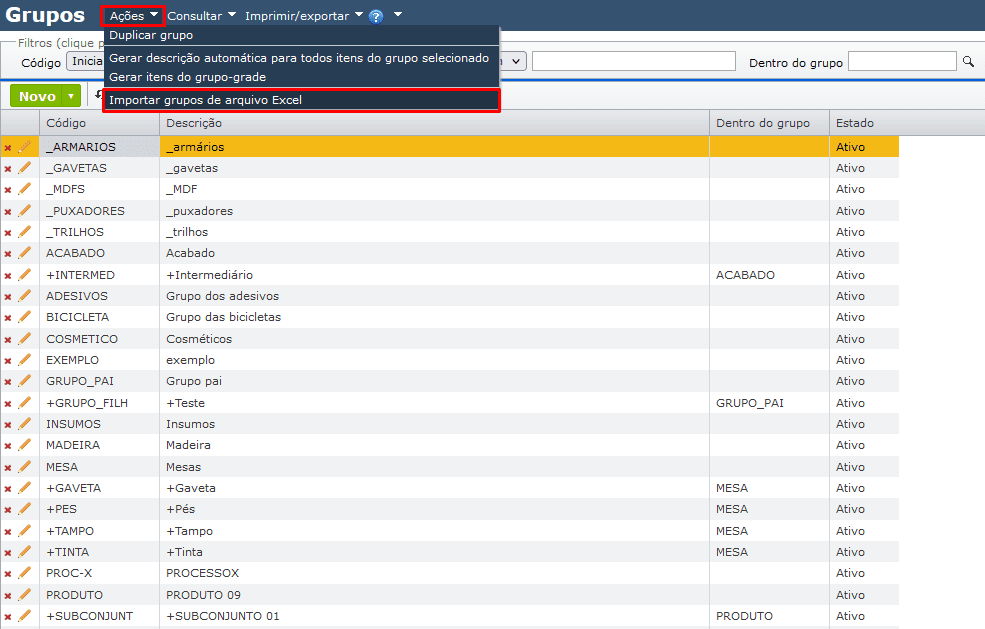Viewport: 985px width, 629px height.
Task: Focus the Dentro do grupo filter field
Action: [x=902, y=62]
